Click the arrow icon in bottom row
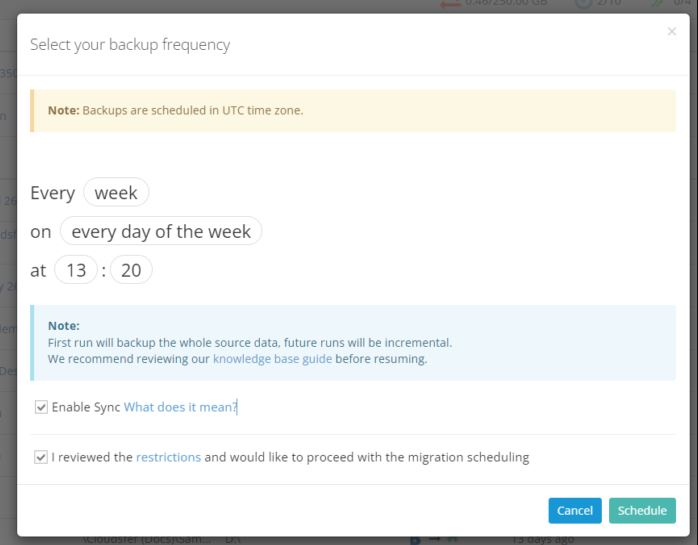This screenshot has height=545, width=698. point(435,539)
